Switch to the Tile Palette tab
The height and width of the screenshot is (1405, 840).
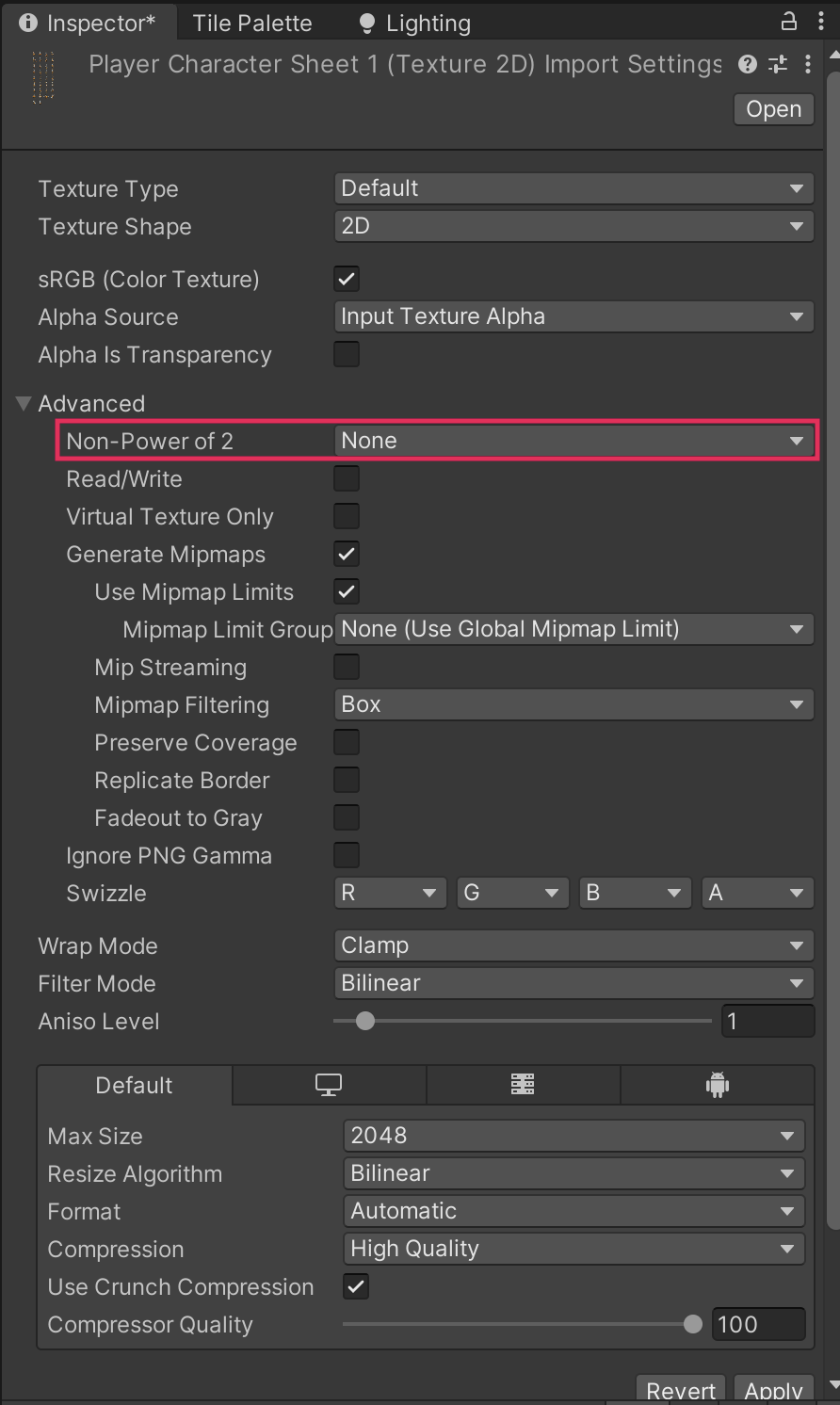[x=251, y=23]
